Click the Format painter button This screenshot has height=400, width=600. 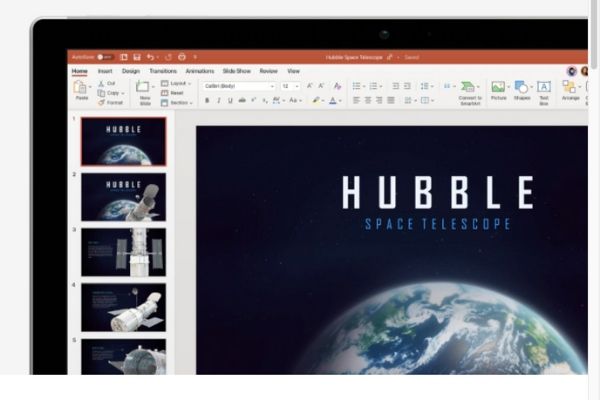(110, 103)
